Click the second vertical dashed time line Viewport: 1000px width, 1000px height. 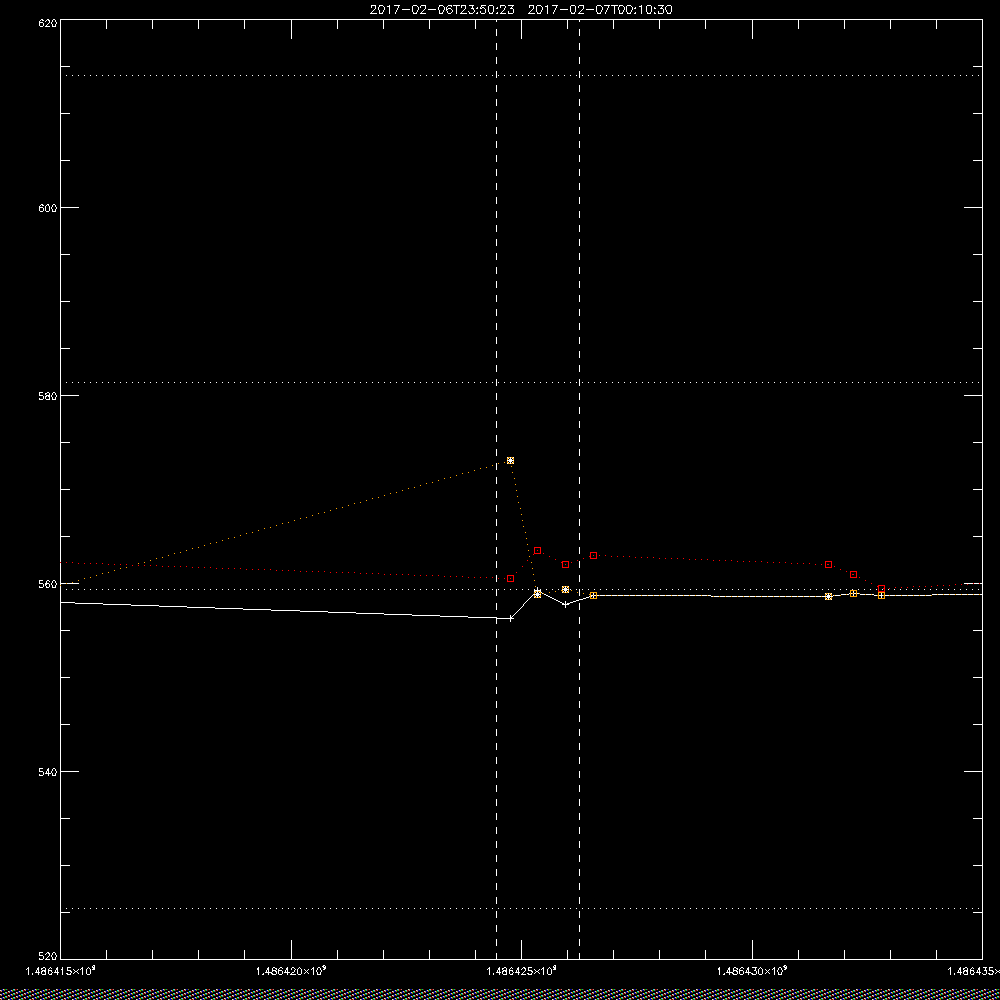click(579, 489)
